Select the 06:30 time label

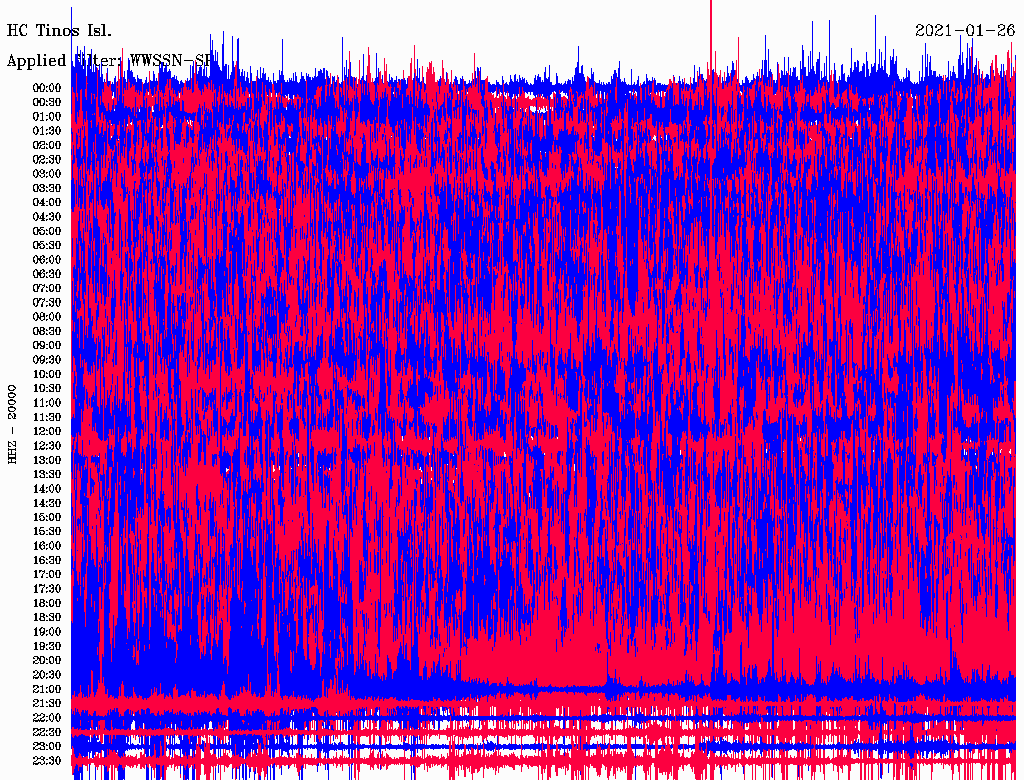pyautogui.click(x=46, y=274)
